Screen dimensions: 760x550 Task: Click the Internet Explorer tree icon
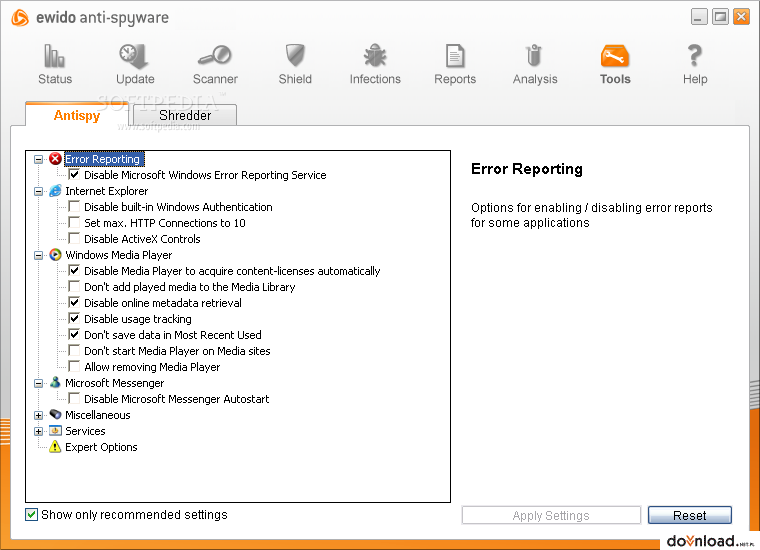55,191
